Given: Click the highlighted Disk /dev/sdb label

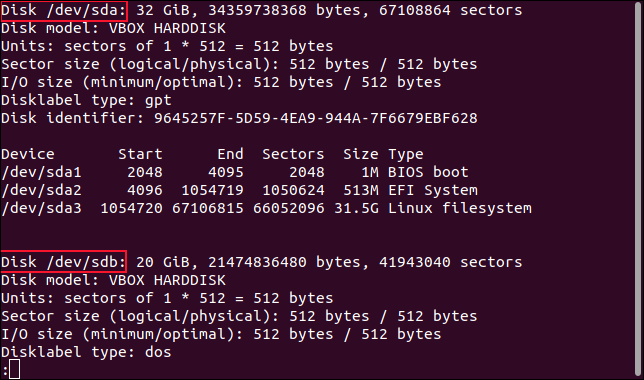Looking at the screenshot, I should coord(64,262).
